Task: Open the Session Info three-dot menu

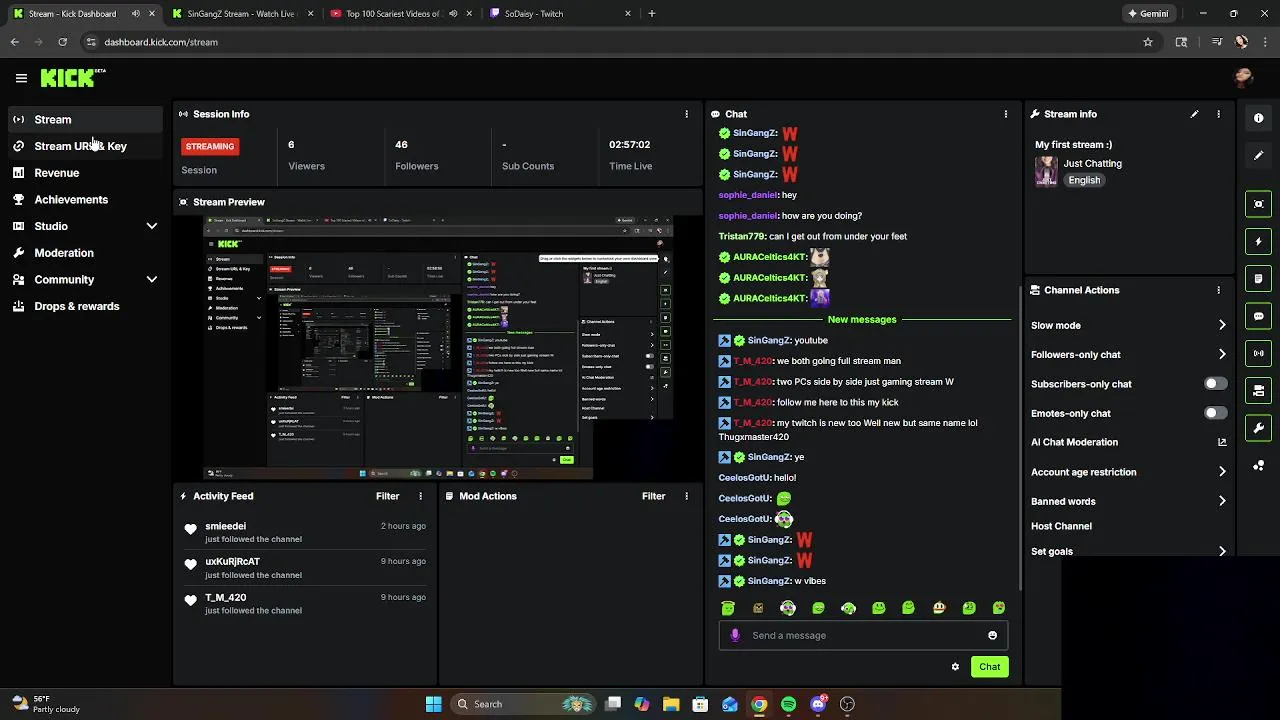Action: tap(686, 114)
